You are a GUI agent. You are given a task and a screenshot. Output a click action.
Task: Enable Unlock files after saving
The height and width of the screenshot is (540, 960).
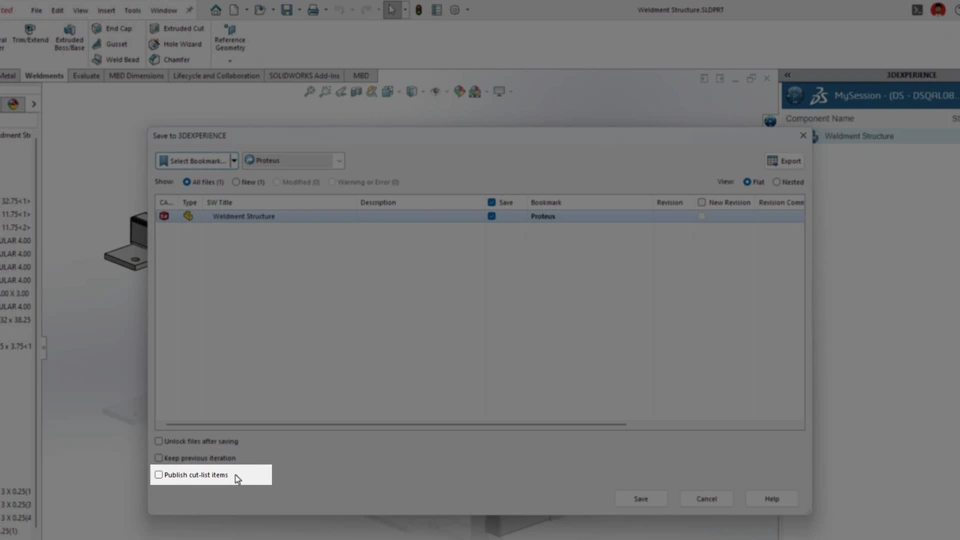point(159,441)
